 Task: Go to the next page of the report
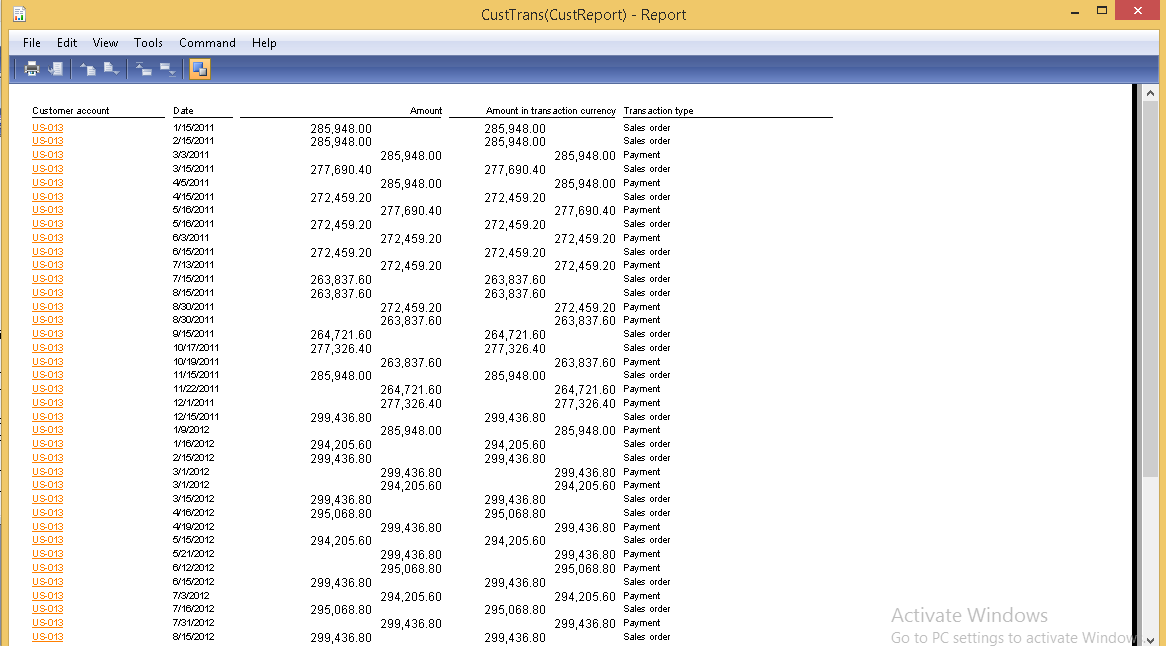point(112,68)
